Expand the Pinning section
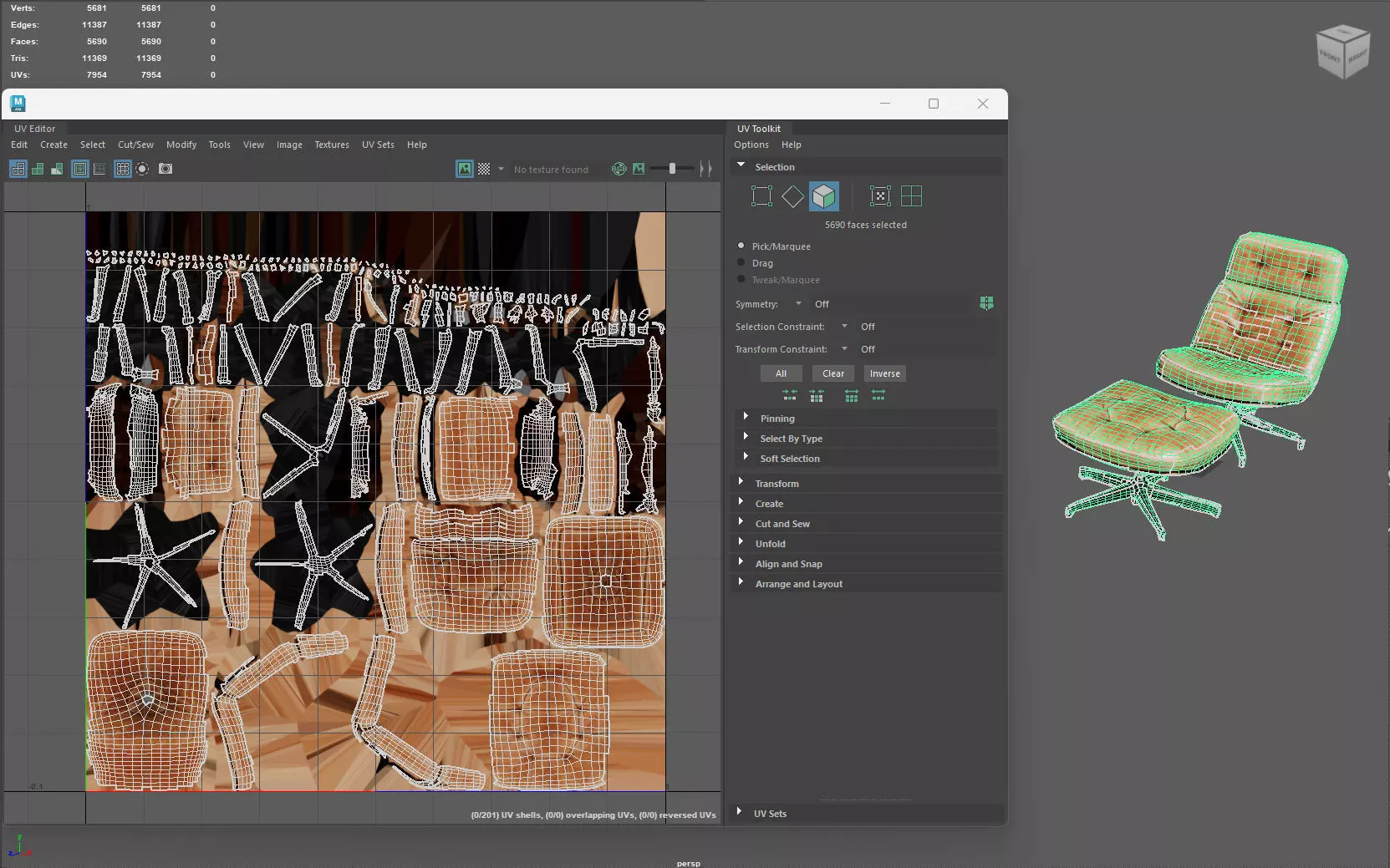This screenshot has width=1390, height=868. pos(746,417)
